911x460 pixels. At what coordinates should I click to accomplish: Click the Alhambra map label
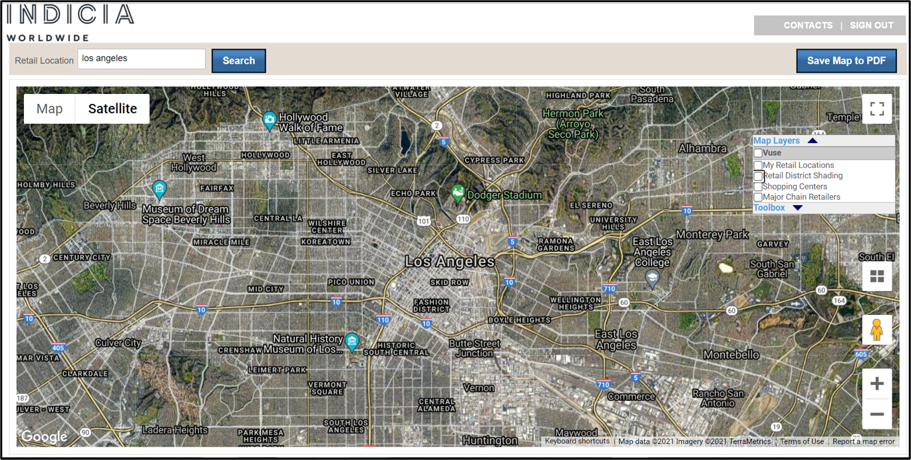[702, 148]
